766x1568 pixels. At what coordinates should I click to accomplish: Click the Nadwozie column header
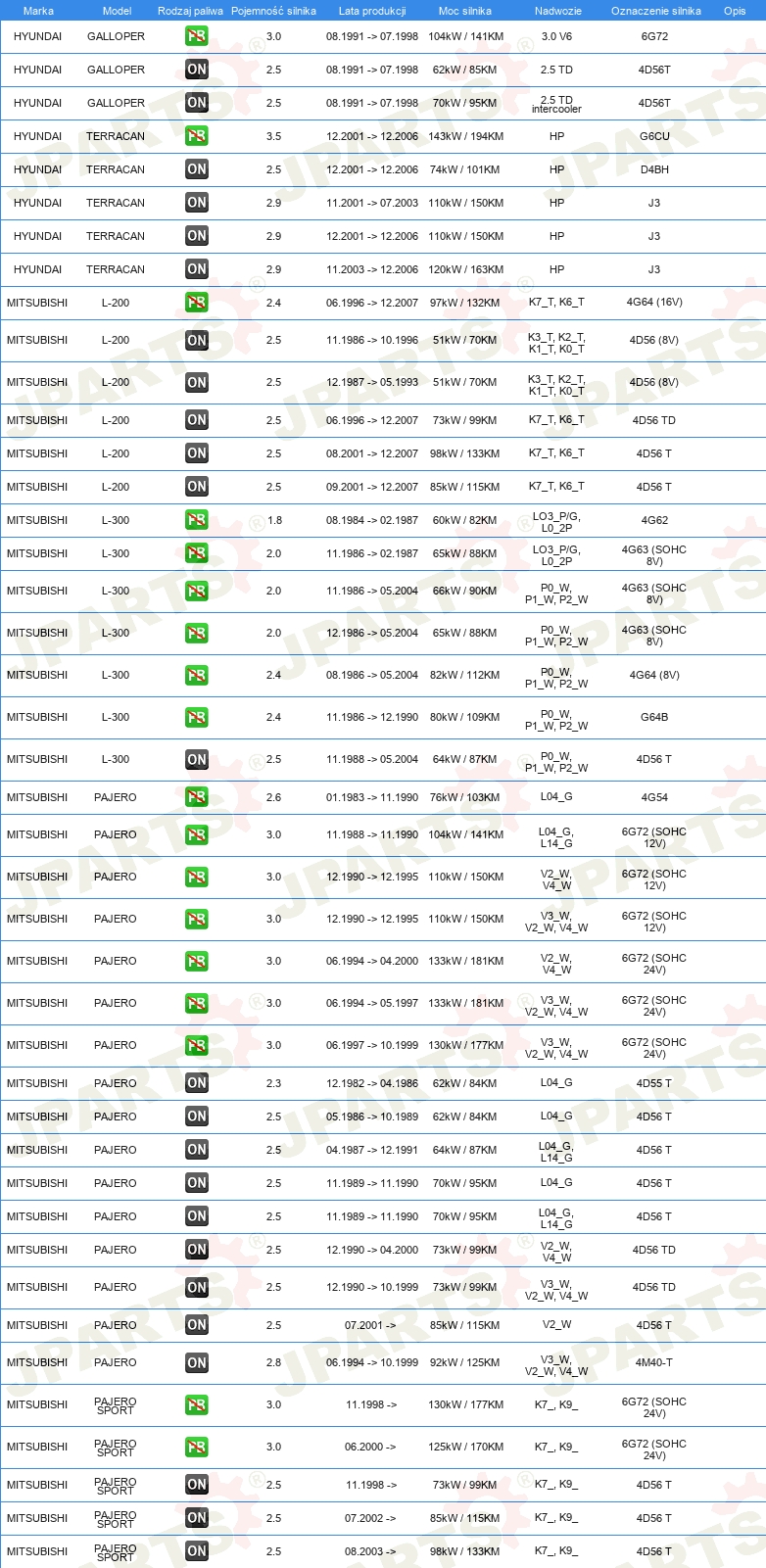click(x=557, y=11)
